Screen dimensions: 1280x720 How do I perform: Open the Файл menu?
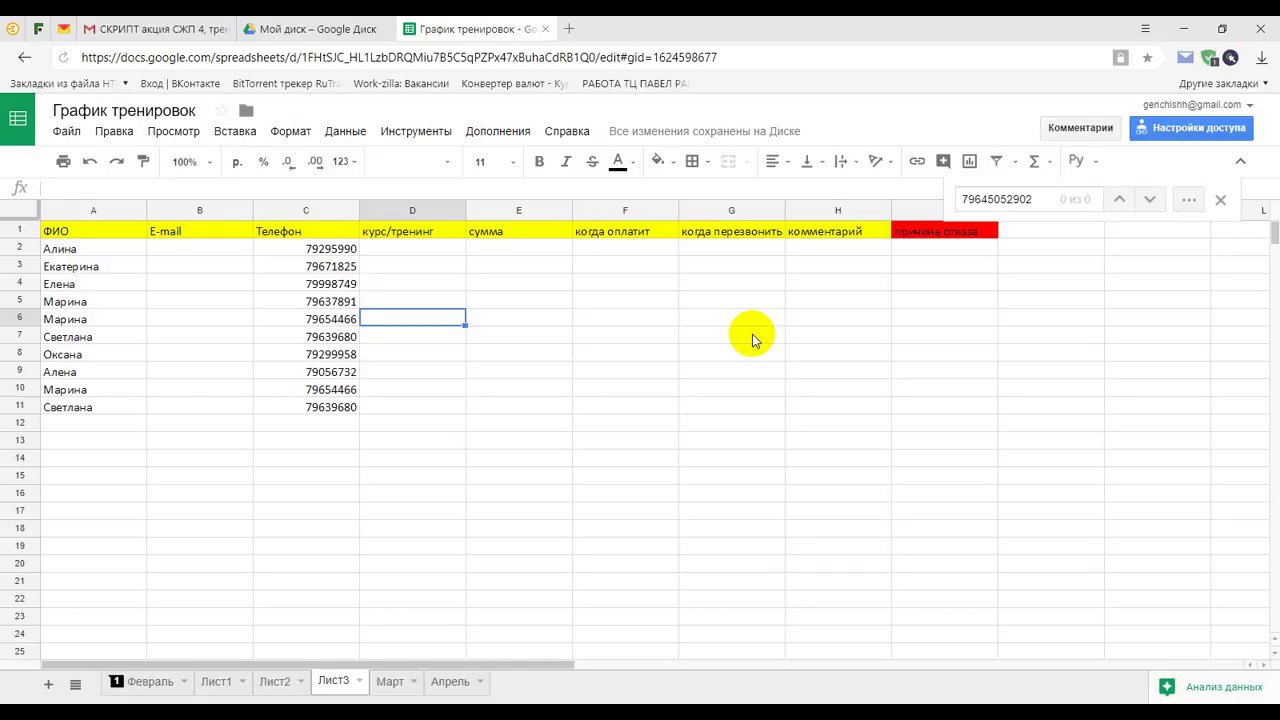67,131
